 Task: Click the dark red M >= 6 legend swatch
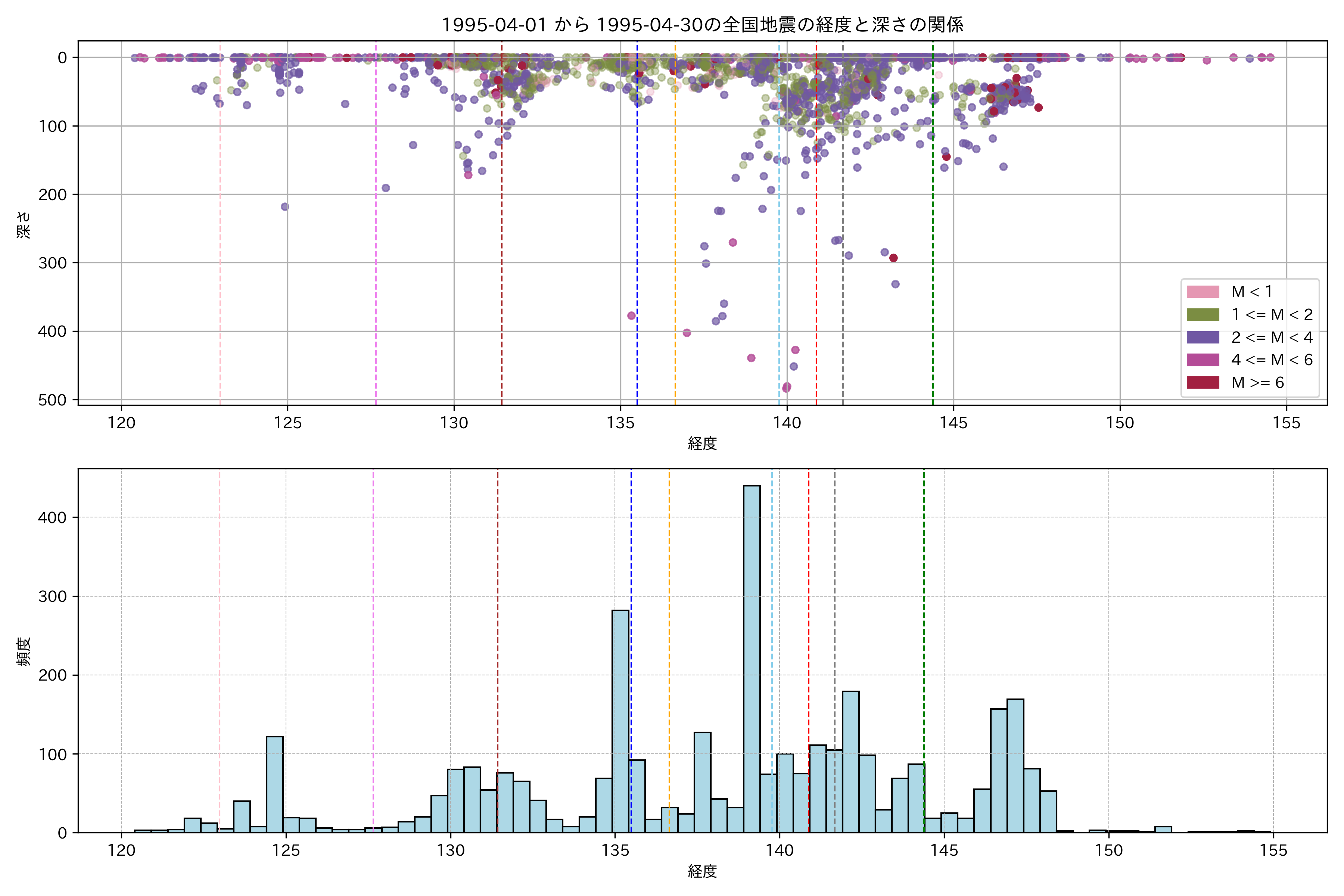tap(1203, 383)
